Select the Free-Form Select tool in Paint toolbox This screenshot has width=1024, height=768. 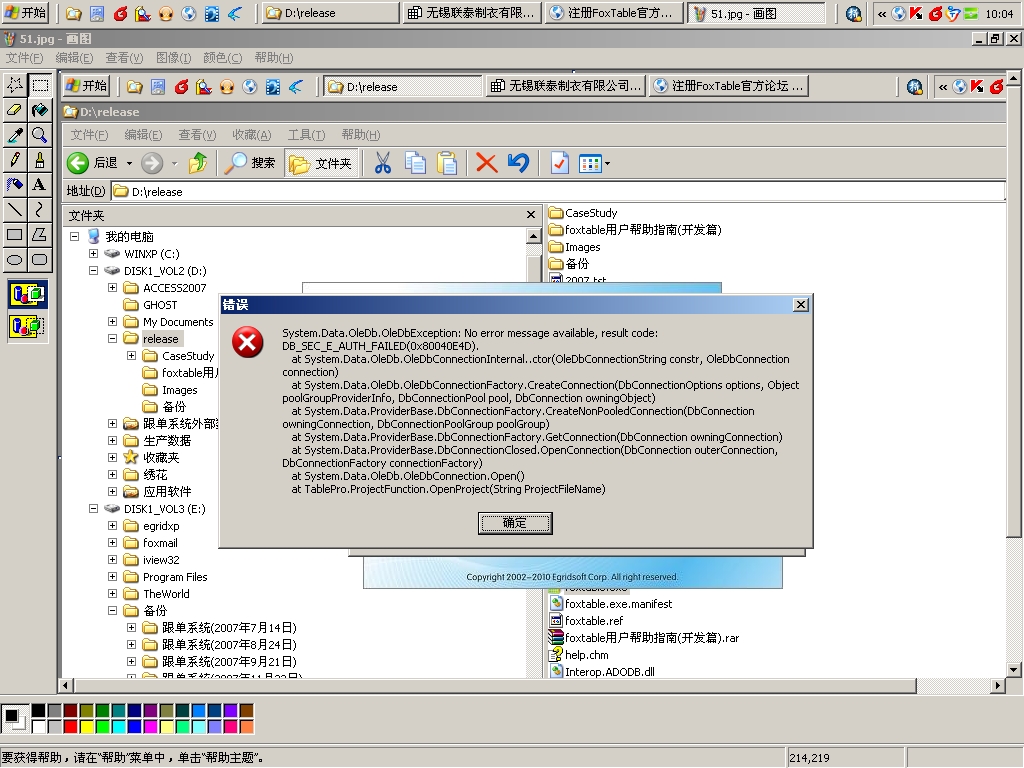[x=15, y=84]
